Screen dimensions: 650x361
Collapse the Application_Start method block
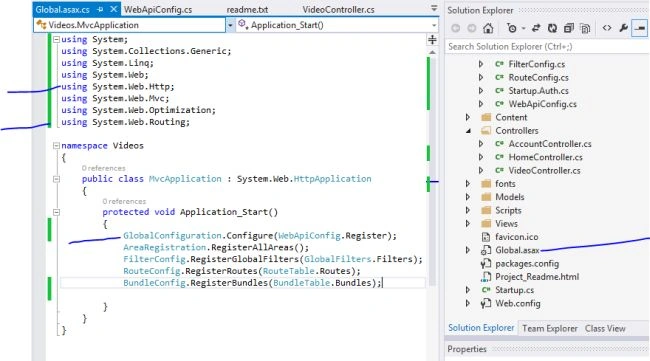point(56,212)
